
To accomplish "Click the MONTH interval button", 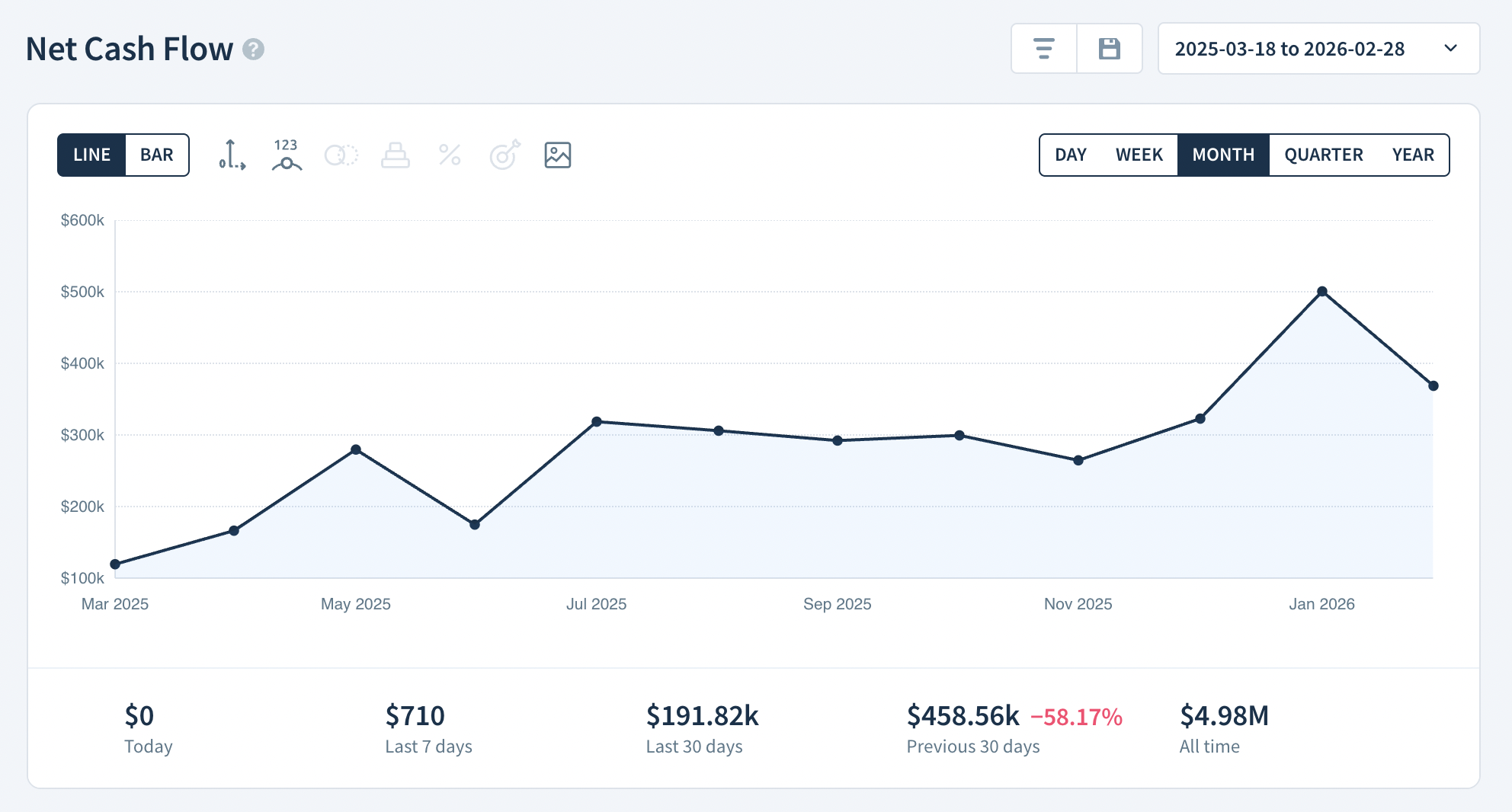I will [x=1223, y=154].
